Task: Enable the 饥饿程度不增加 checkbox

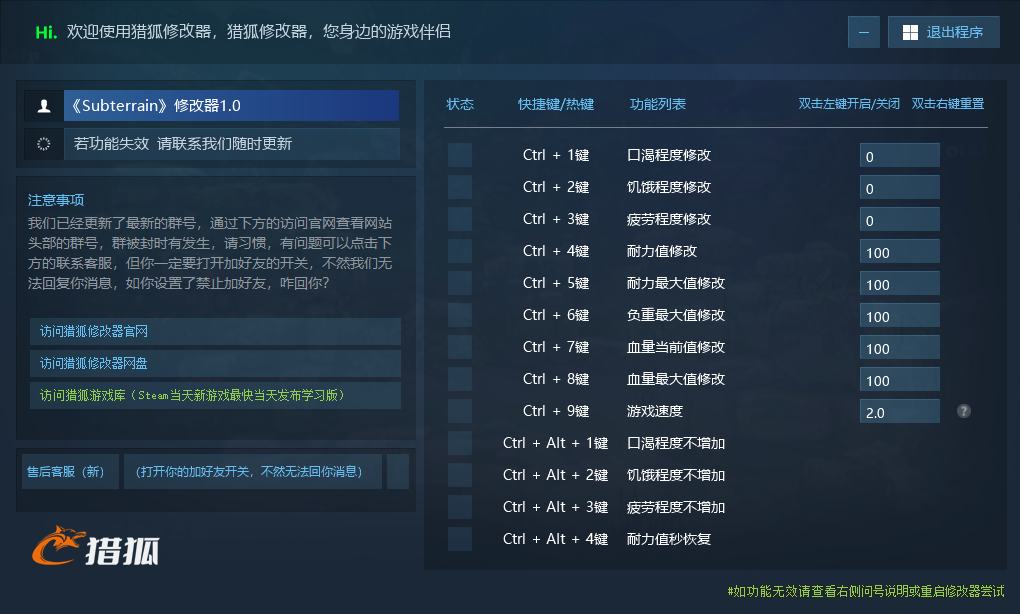Action: (x=460, y=475)
